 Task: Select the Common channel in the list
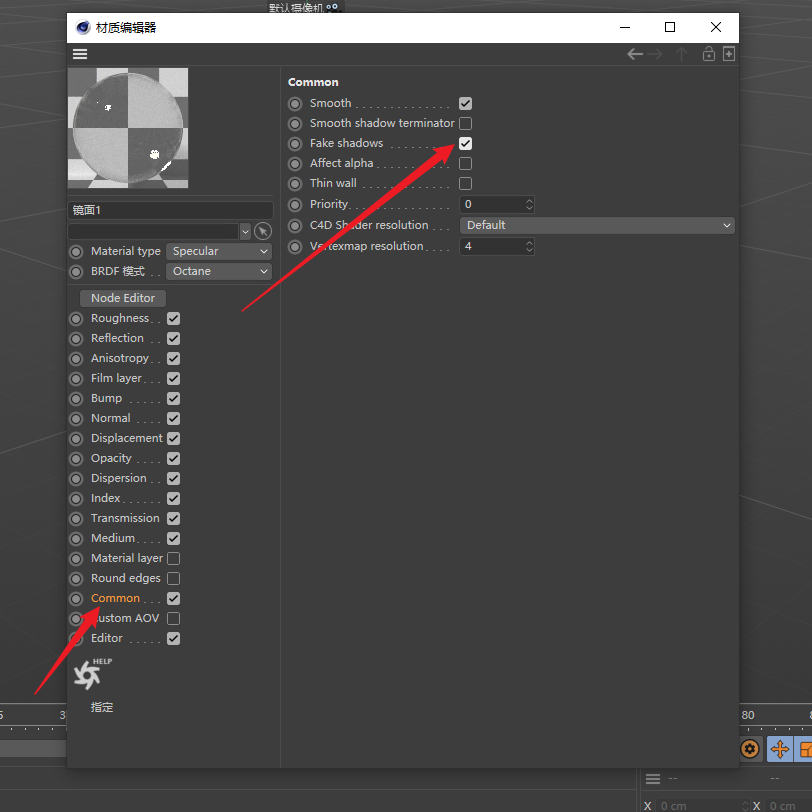(115, 598)
